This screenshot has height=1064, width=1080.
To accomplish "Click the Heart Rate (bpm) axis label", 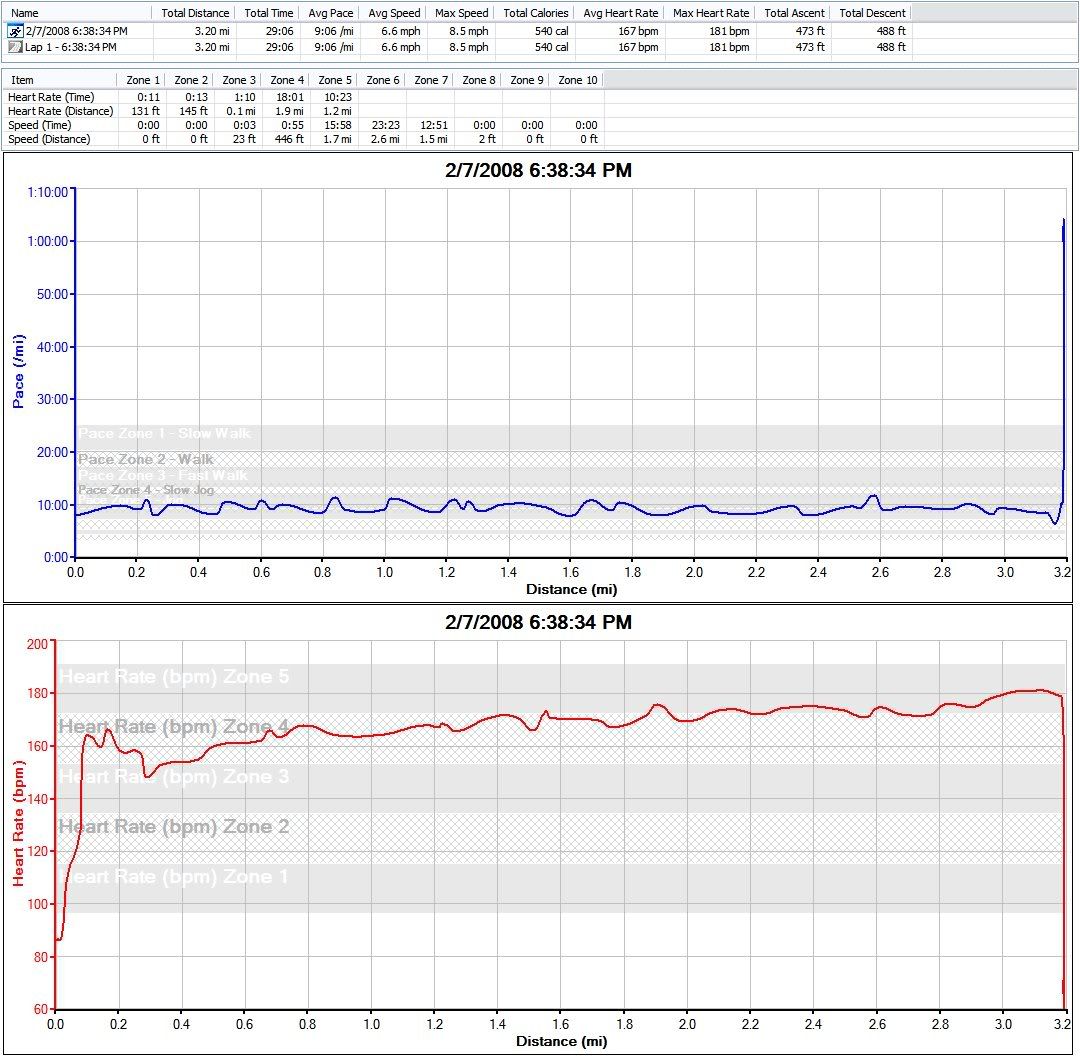I will (x=19, y=823).
